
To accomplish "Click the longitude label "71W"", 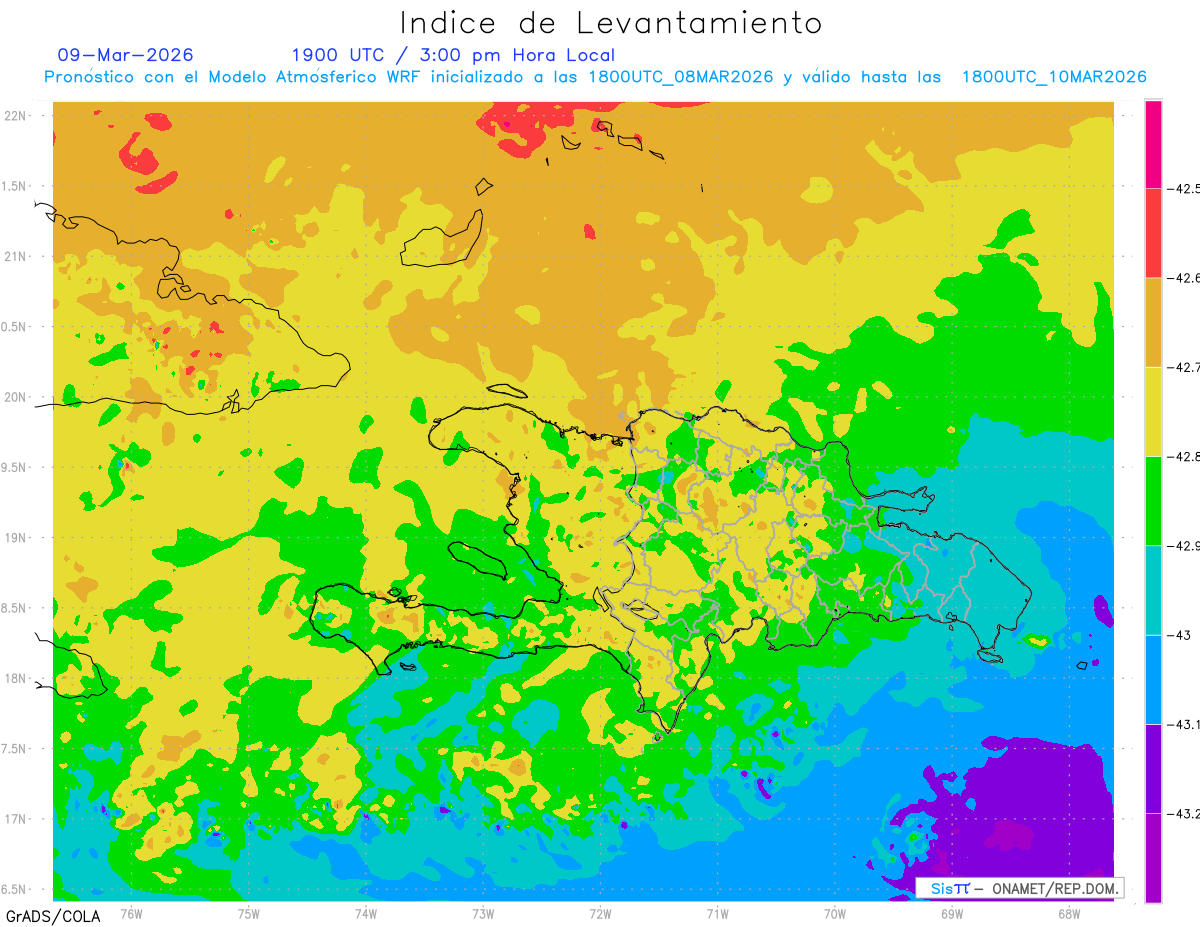I will coord(717,913).
